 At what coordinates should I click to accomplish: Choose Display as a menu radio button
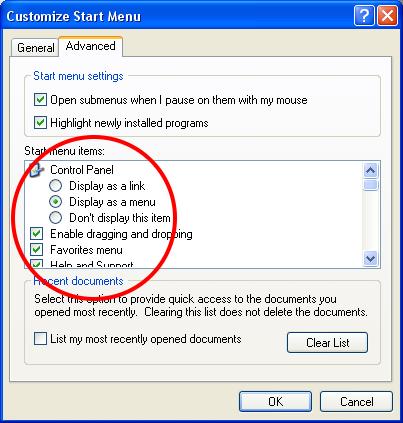pyautogui.click(x=55, y=202)
